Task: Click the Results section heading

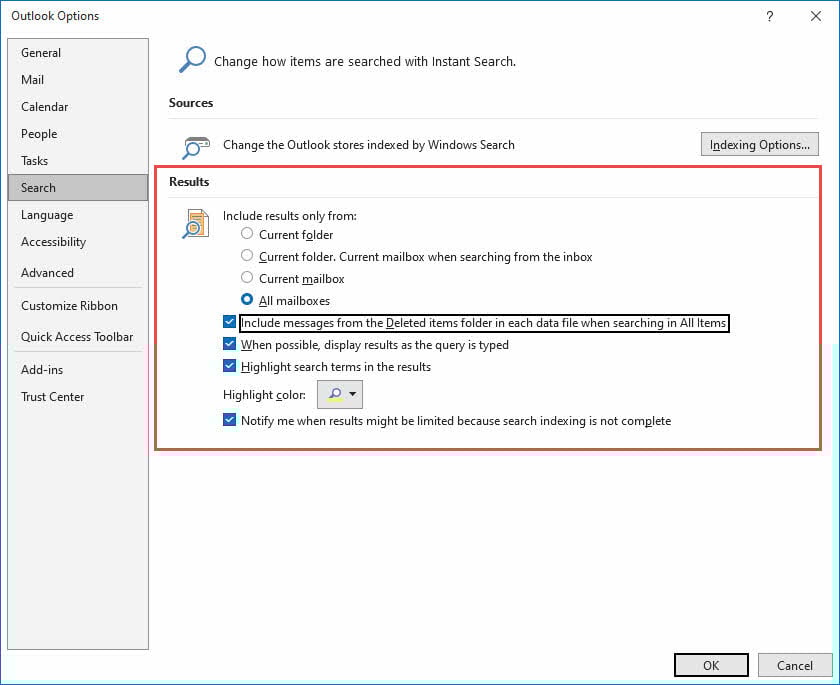Action: (x=189, y=182)
